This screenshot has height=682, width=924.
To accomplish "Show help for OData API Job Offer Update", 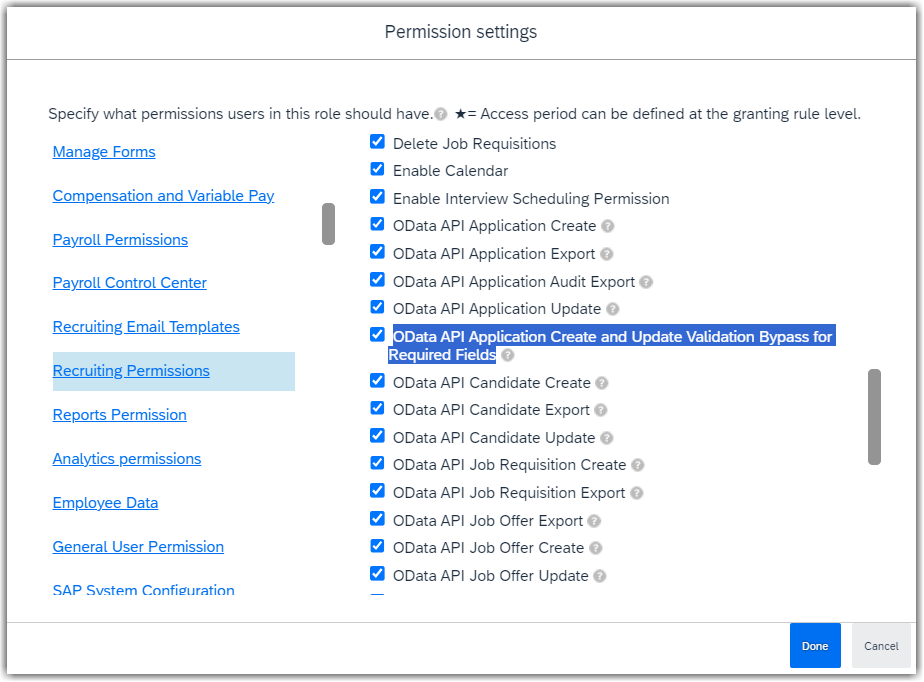I will coord(599,576).
